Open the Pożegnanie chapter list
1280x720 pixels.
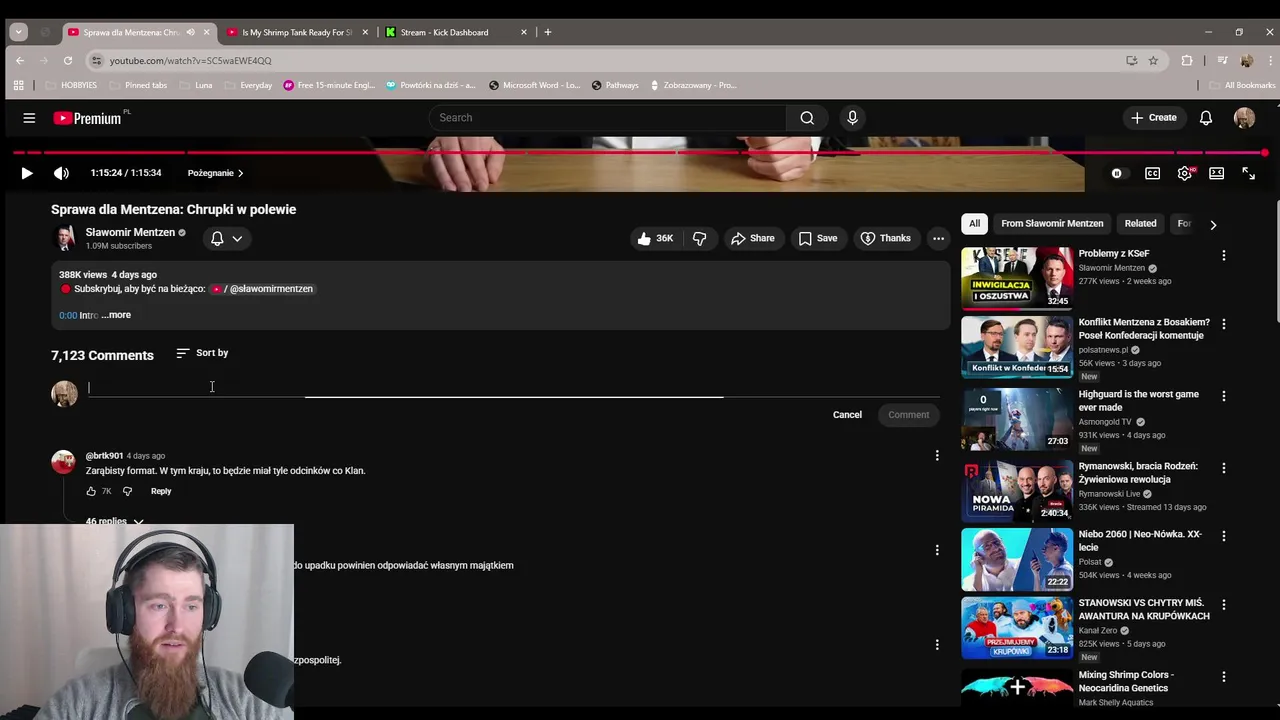(x=215, y=173)
